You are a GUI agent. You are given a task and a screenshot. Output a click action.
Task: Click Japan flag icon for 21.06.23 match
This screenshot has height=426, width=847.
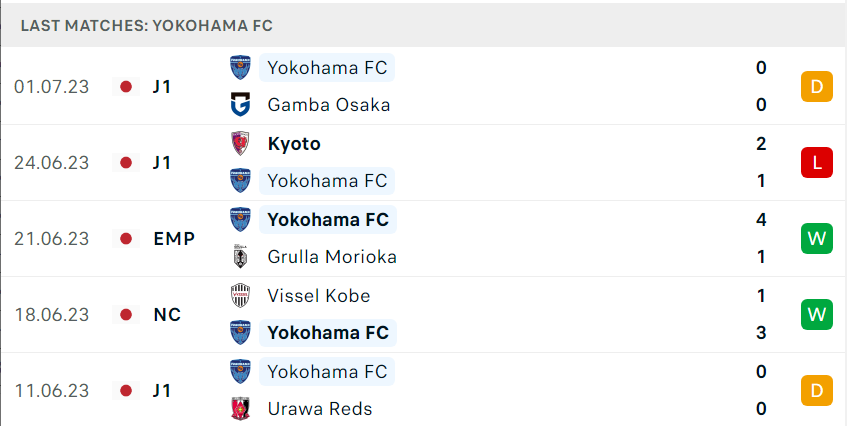pyautogui.click(x=126, y=239)
